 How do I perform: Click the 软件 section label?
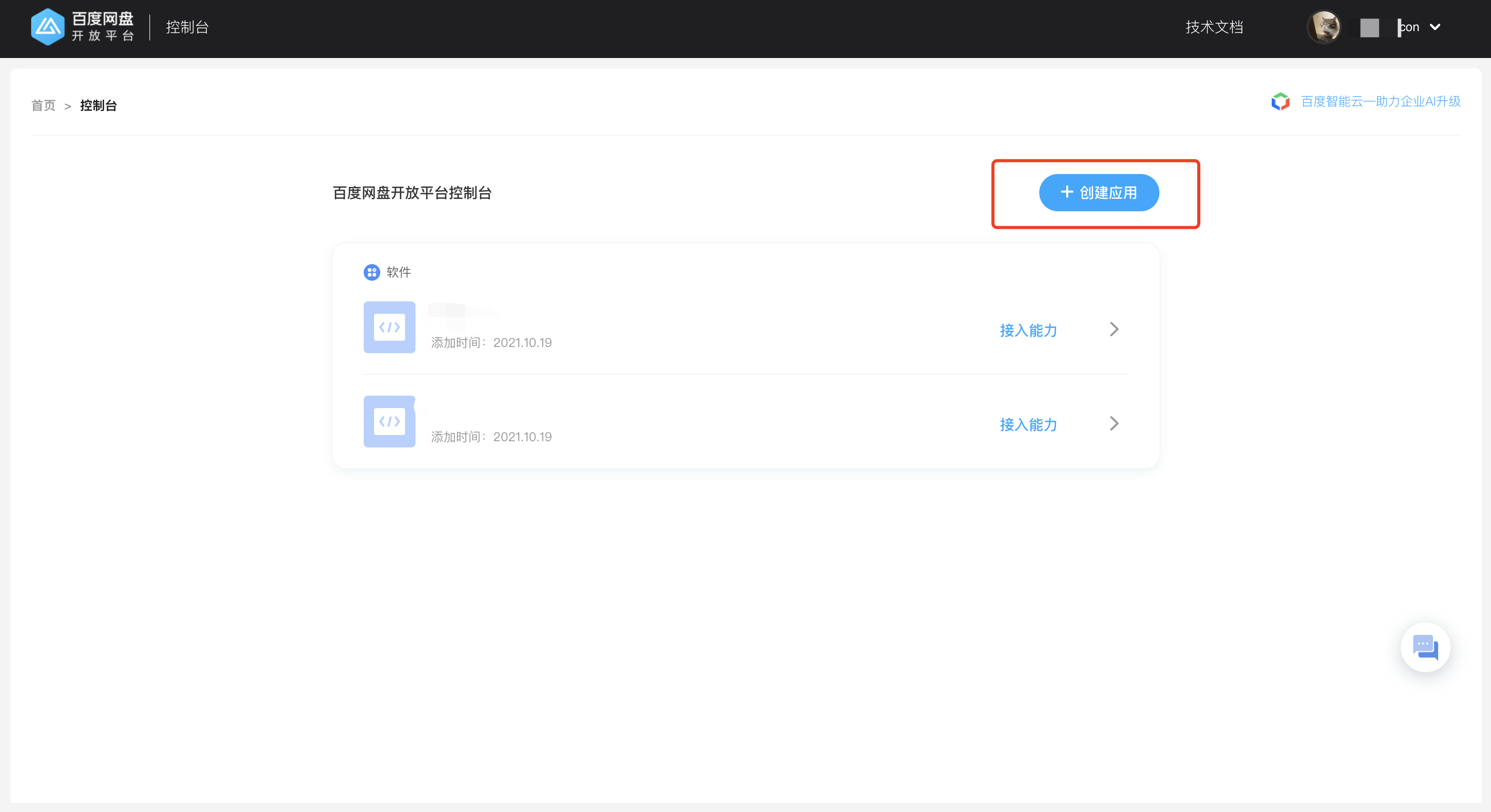pyautogui.click(x=398, y=272)
